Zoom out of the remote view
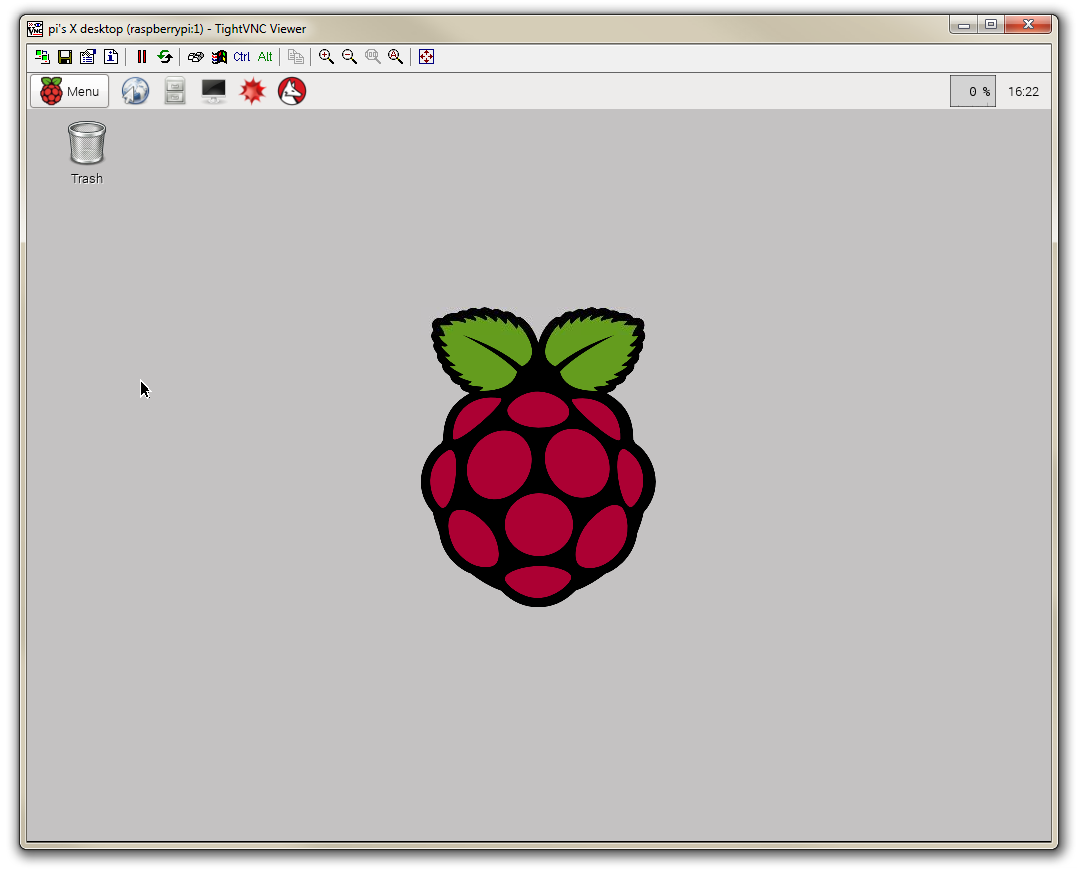The image size is (1081, 870). point(349,57)
